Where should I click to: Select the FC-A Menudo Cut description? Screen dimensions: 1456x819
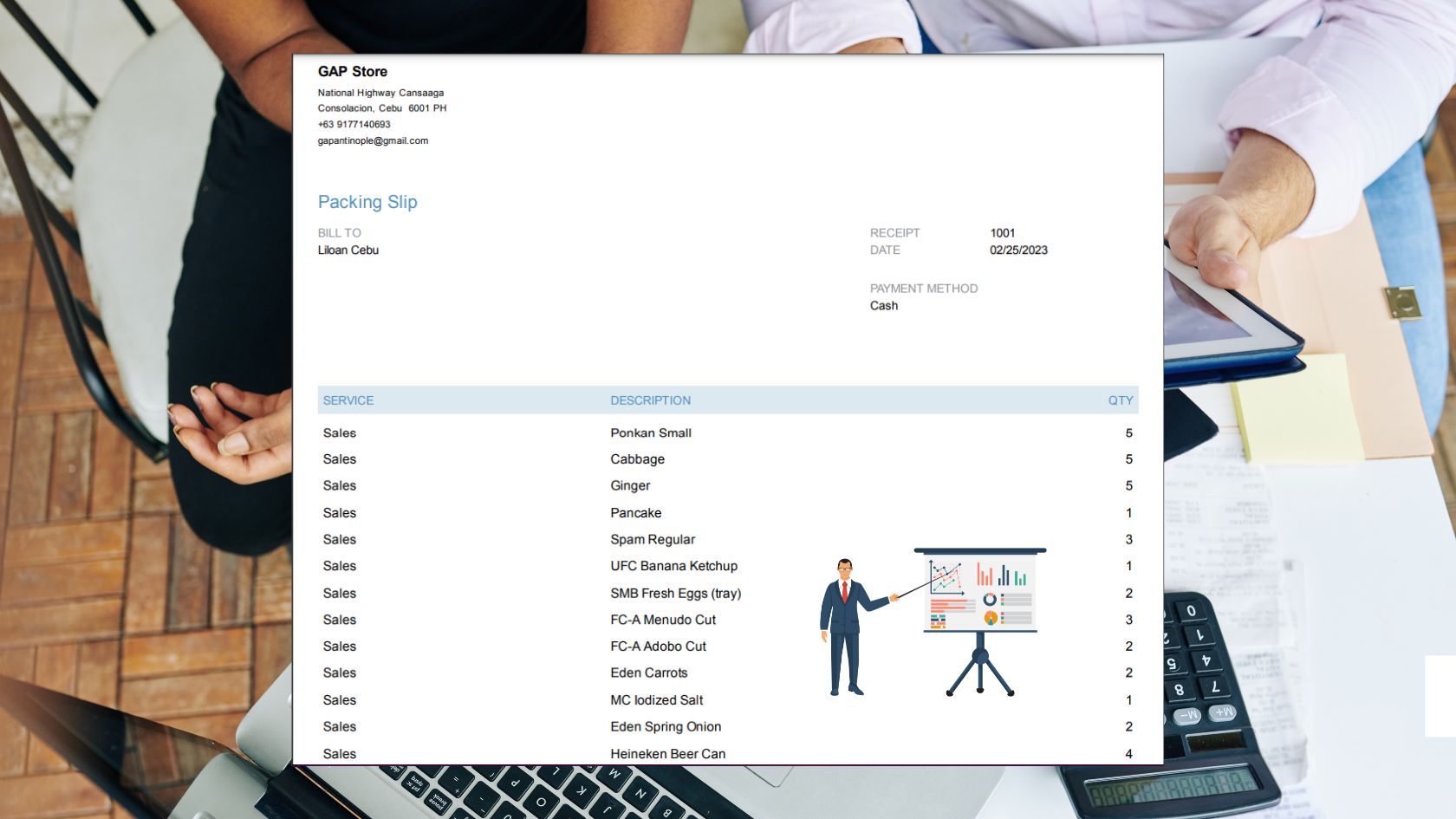click(x=662, y=620)
